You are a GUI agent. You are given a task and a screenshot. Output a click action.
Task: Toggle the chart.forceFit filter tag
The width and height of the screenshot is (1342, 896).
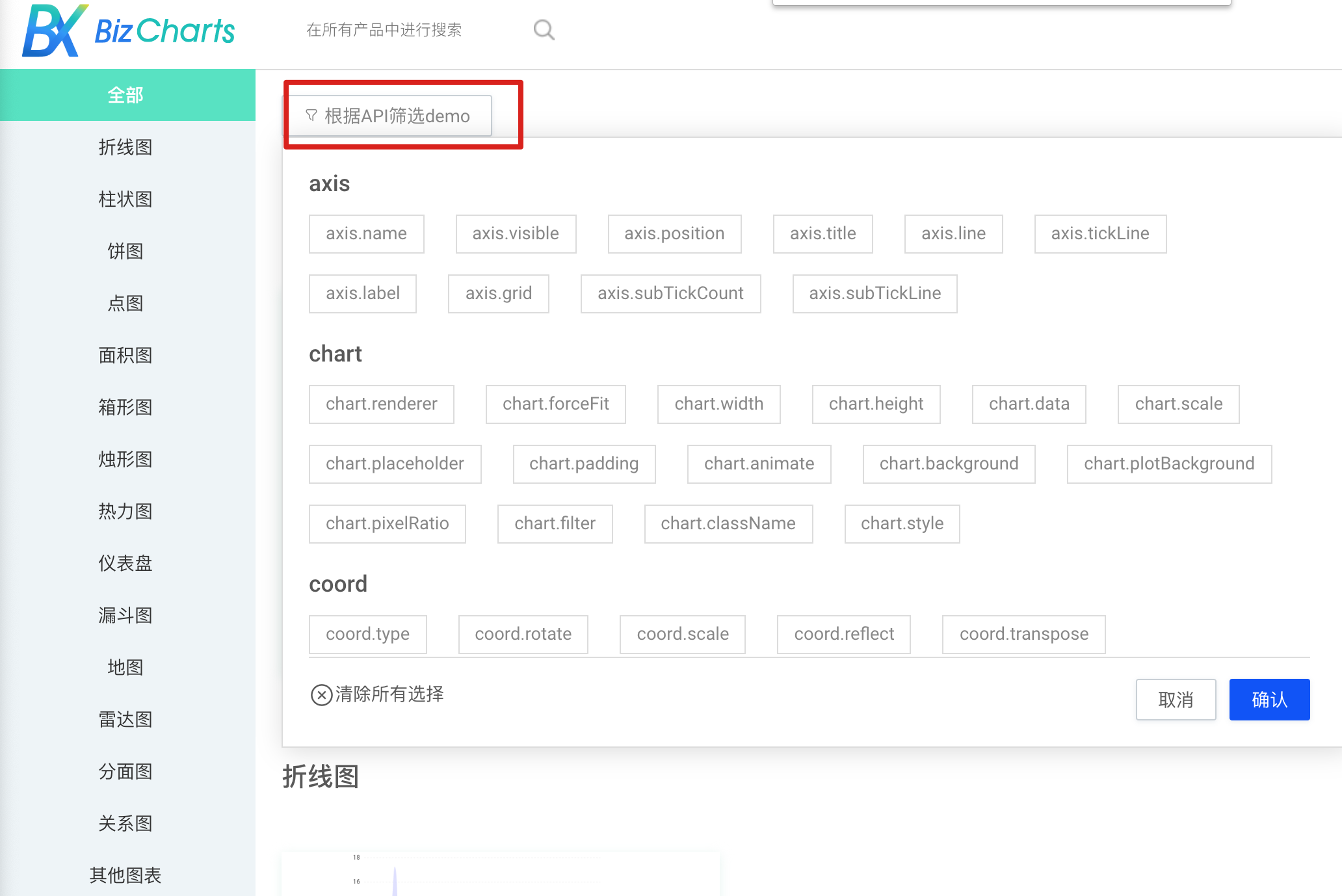(x=555, y=404)
